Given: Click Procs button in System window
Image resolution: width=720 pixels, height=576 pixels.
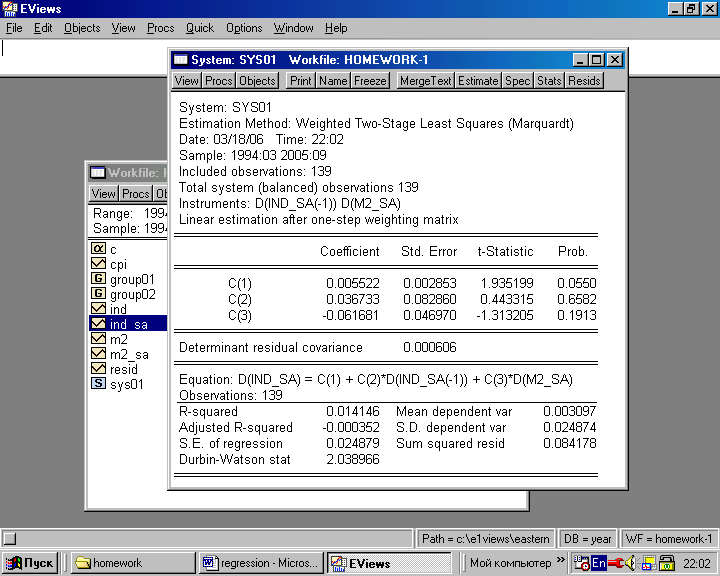Looking at the screenshot, I should pyautogui.click(x=219, y=81).
